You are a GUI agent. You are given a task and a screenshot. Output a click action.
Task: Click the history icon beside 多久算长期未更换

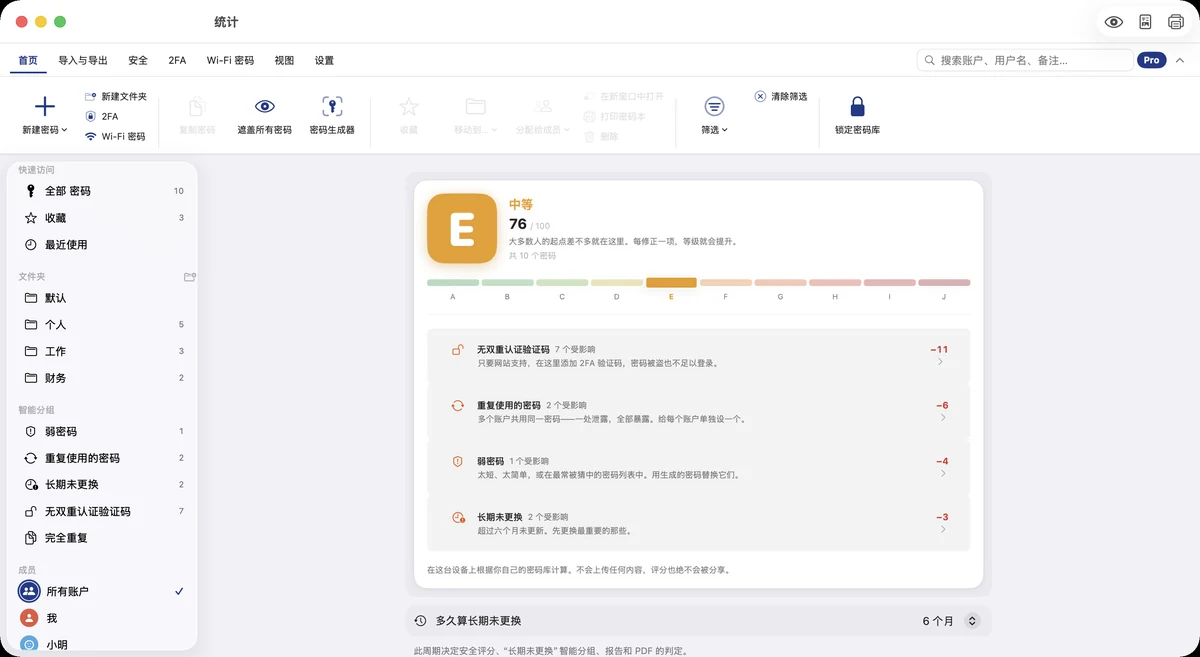coord(421,621)
